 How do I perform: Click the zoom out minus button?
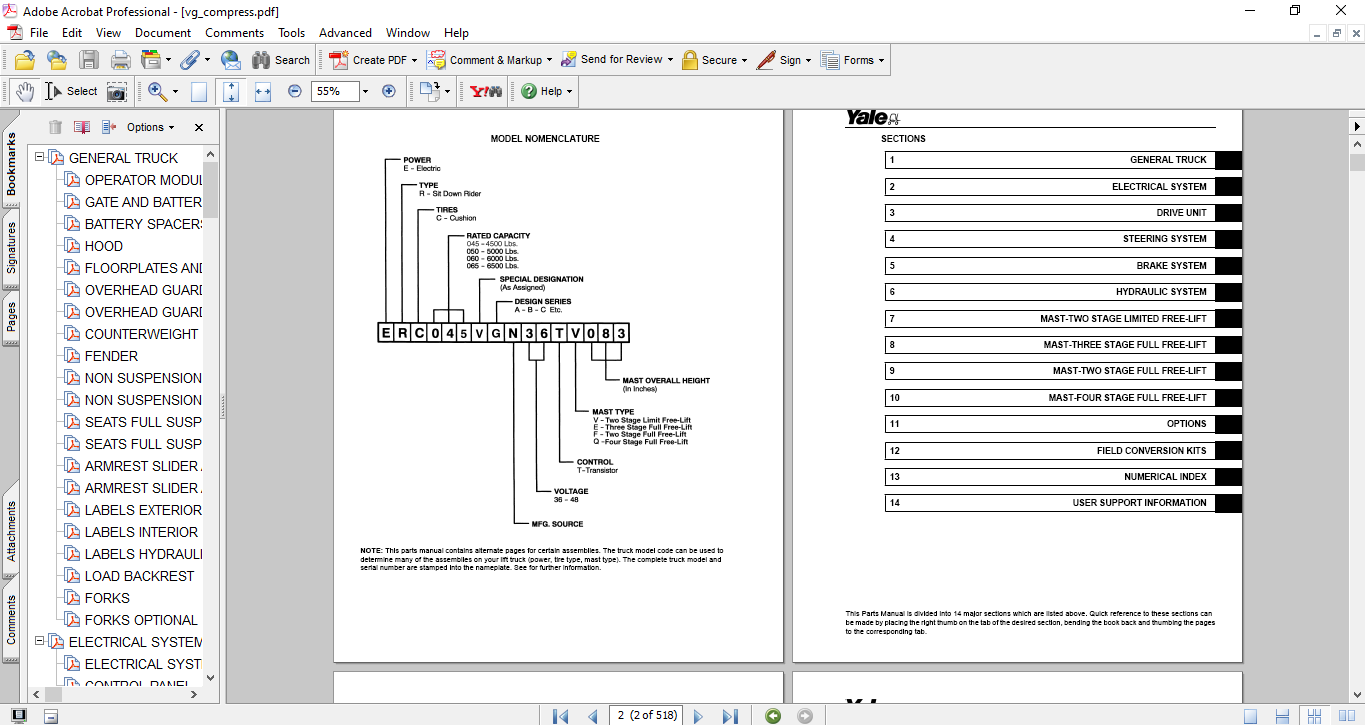pos(295,91)
